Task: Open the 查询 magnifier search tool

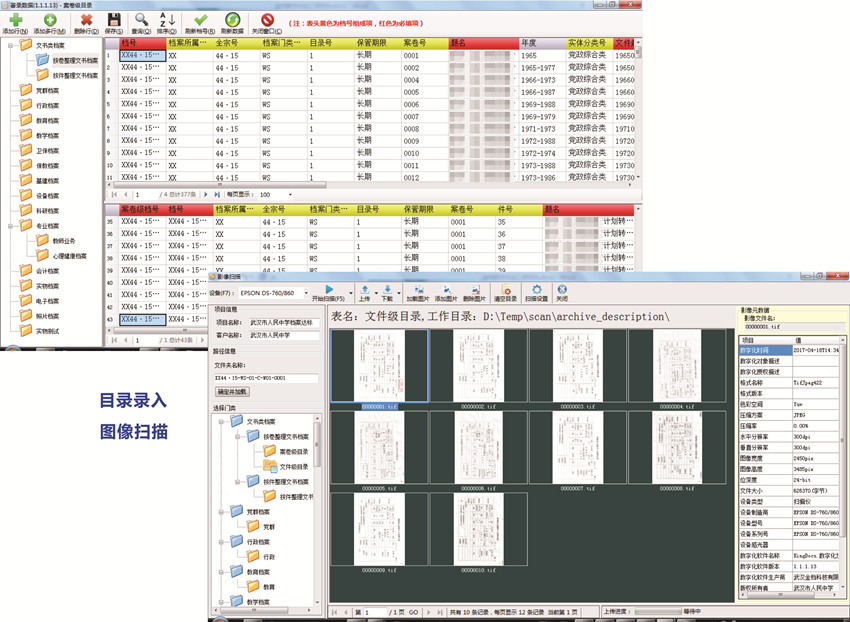Action: tap(143, 18)
